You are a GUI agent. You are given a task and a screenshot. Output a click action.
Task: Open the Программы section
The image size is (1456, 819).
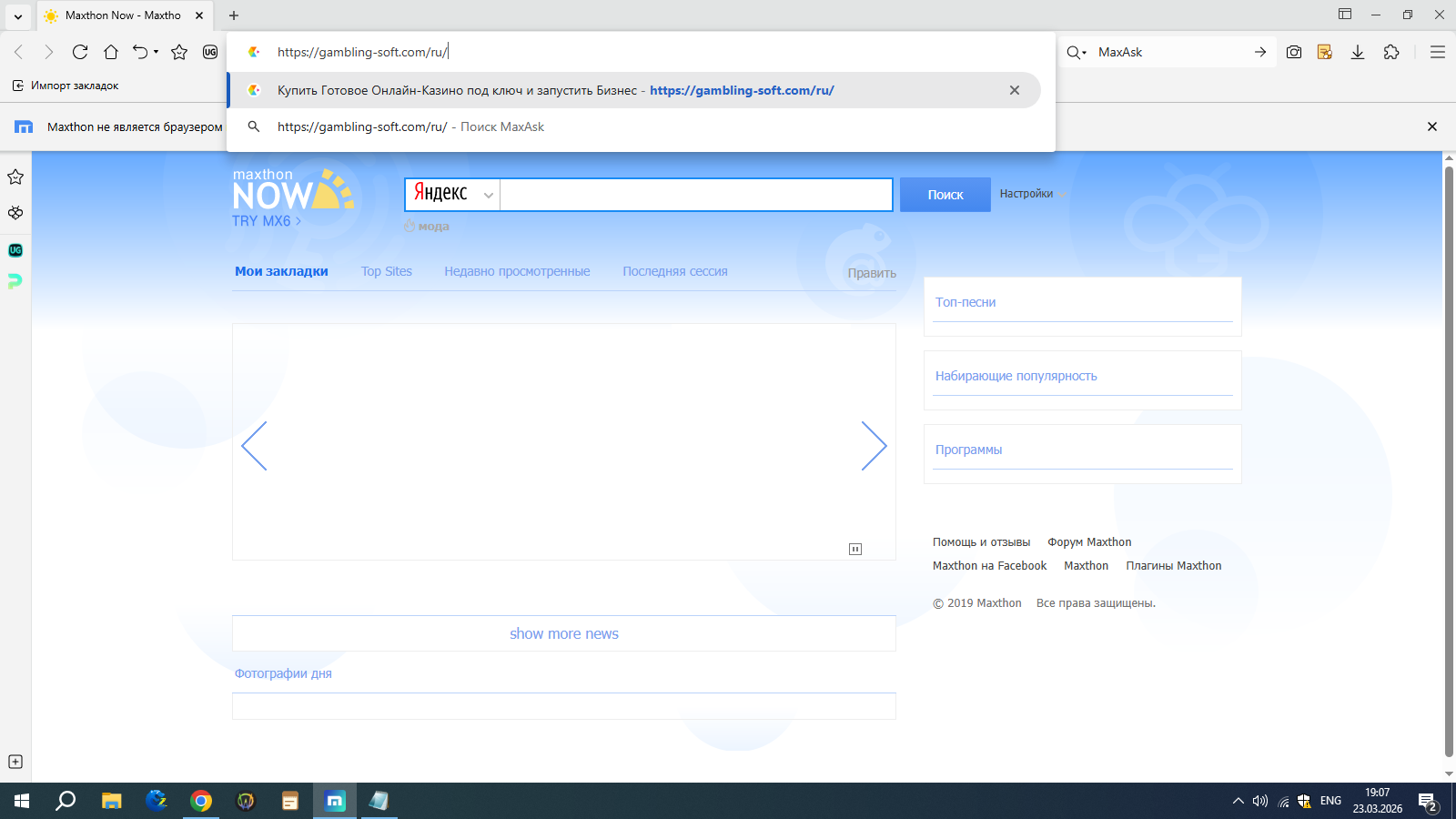[968, 450]
